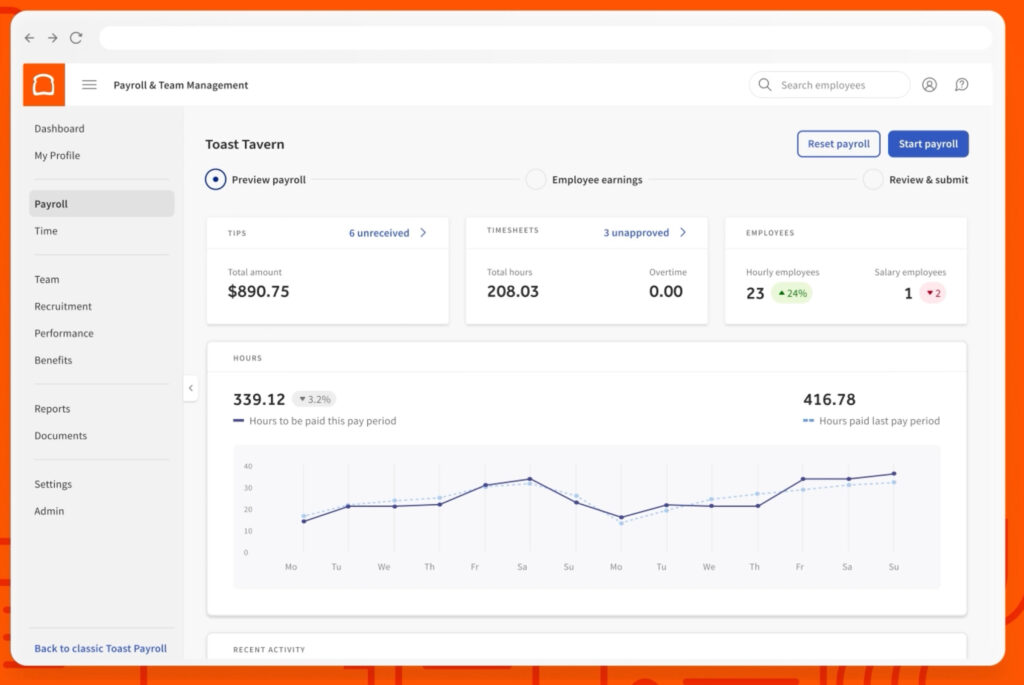Click the browser forward arrow

tap(53, 38)
